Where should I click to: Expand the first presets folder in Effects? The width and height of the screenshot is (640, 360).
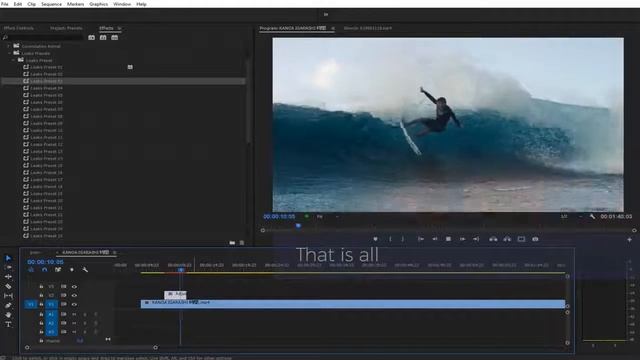pyautogui.click(x=9, y=46)
